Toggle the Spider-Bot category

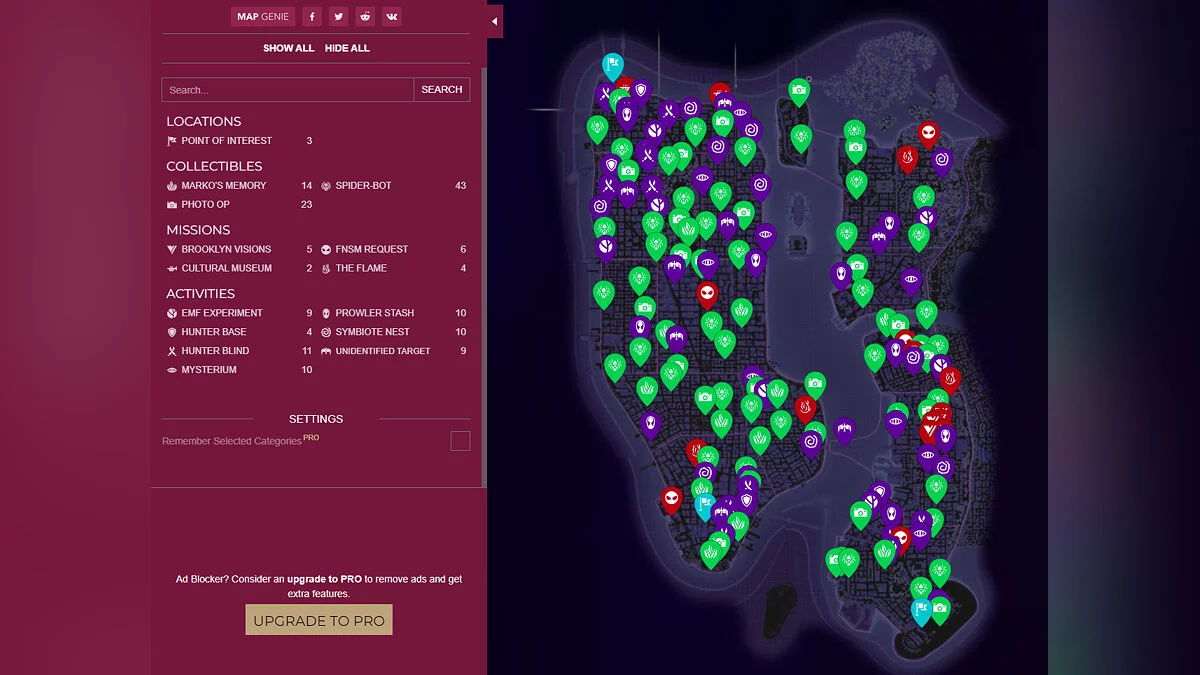point(394,186)
